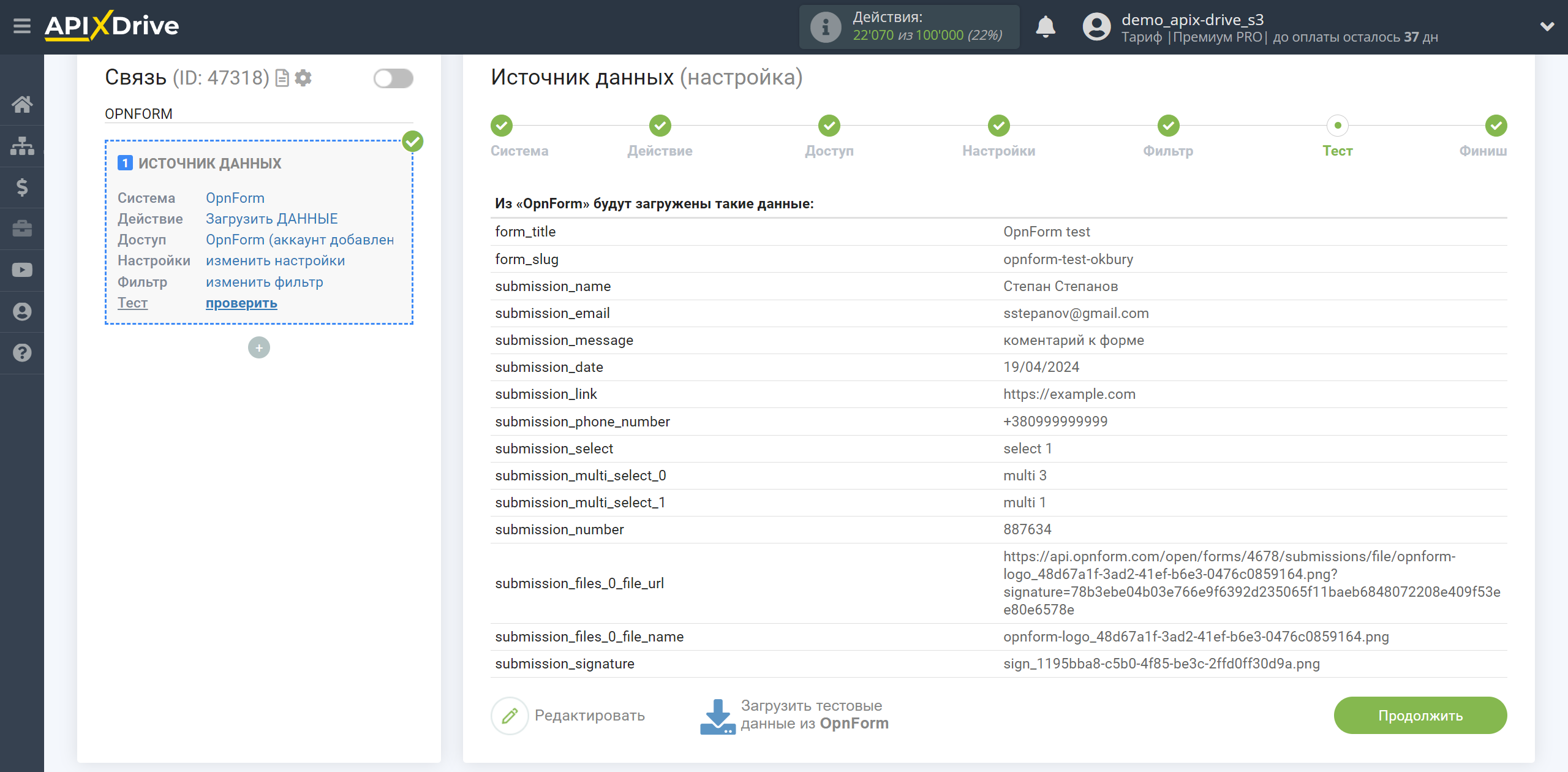The image size is (1568, 772).
Task: Click the Редактировать button label
Action: coord(590,716)
